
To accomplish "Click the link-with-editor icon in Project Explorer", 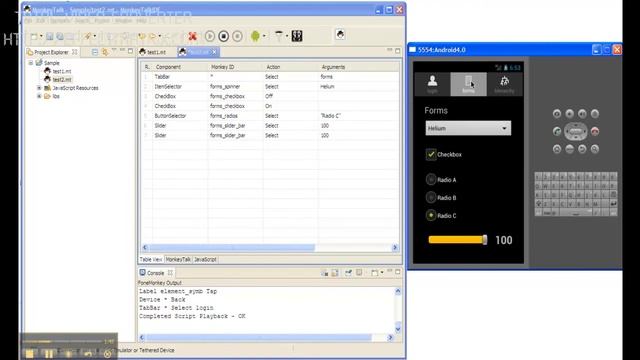I will [105, 52].
